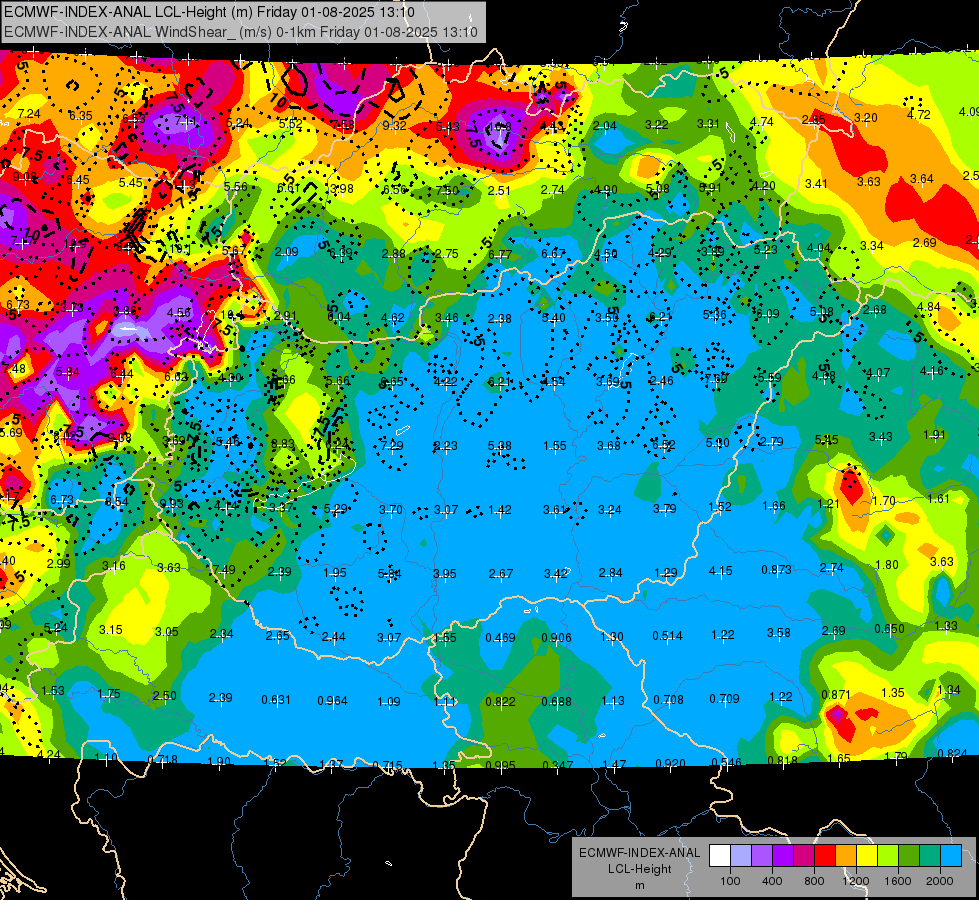Click the wind shear reading 9.32

(x=395, y=126)
